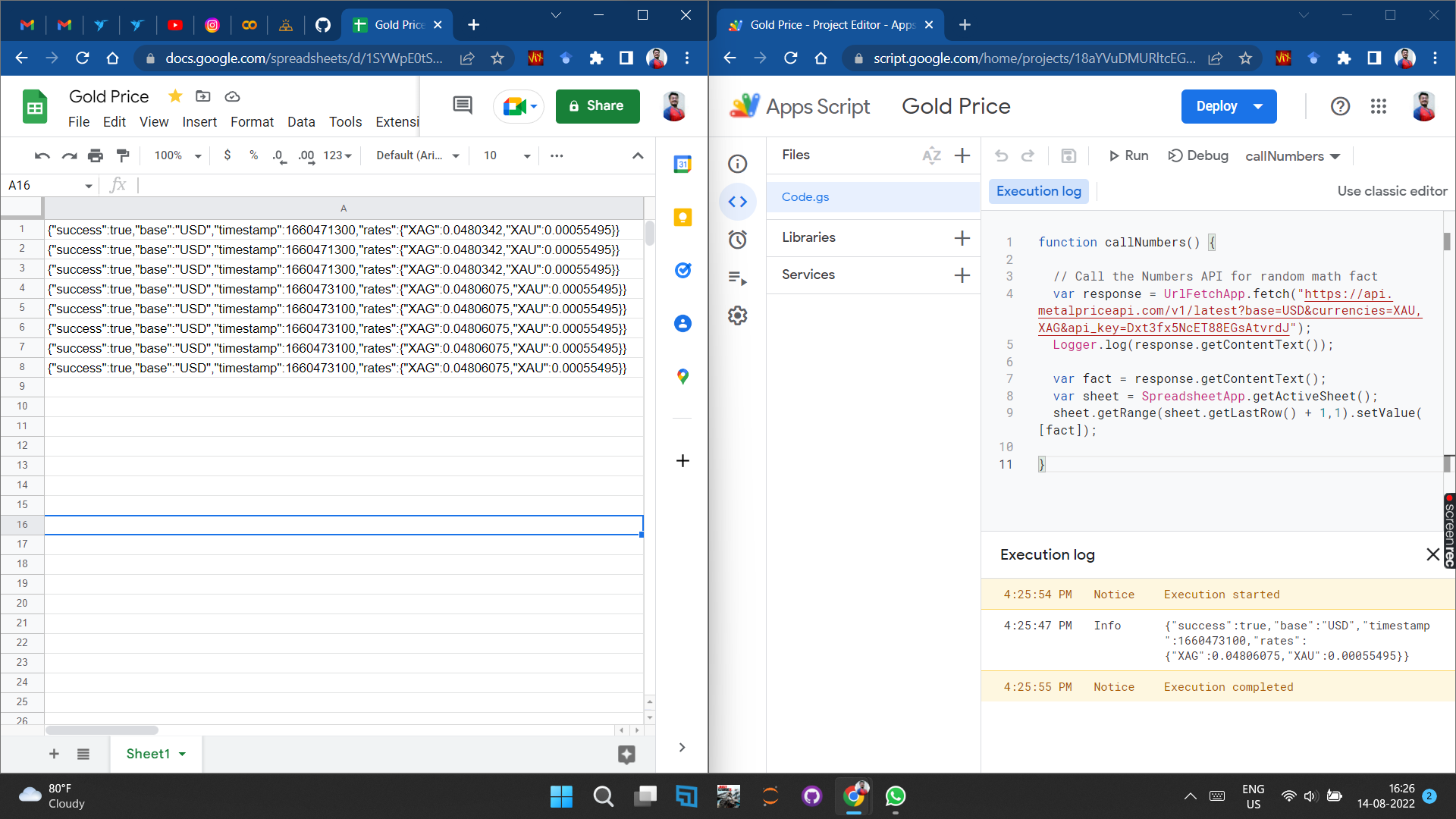Decrease decimal places in Sheets
This screenshot has width=1456, height=819.
(x=279, y=155)
